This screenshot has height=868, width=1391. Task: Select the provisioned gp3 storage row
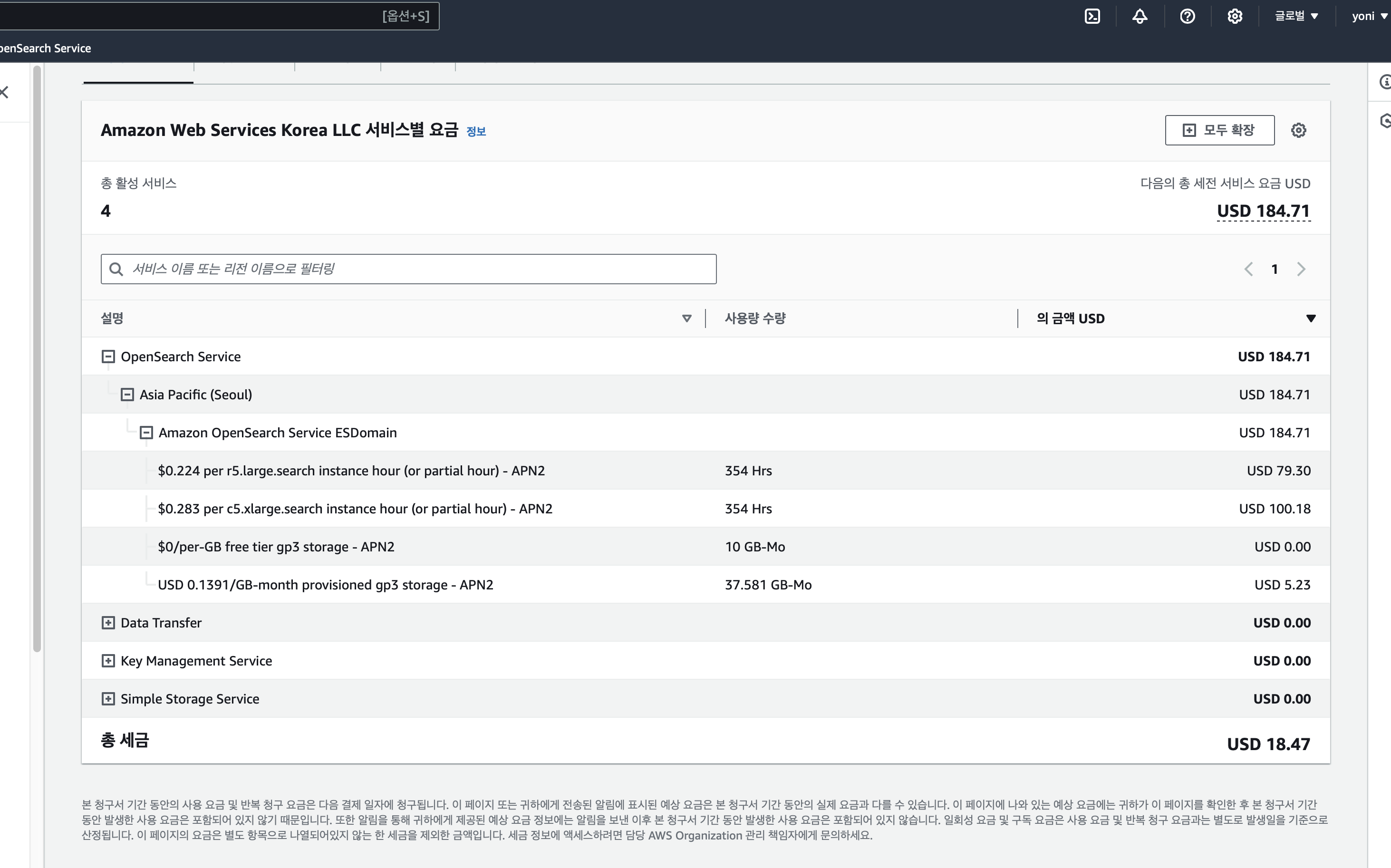(x=705, y=584)
